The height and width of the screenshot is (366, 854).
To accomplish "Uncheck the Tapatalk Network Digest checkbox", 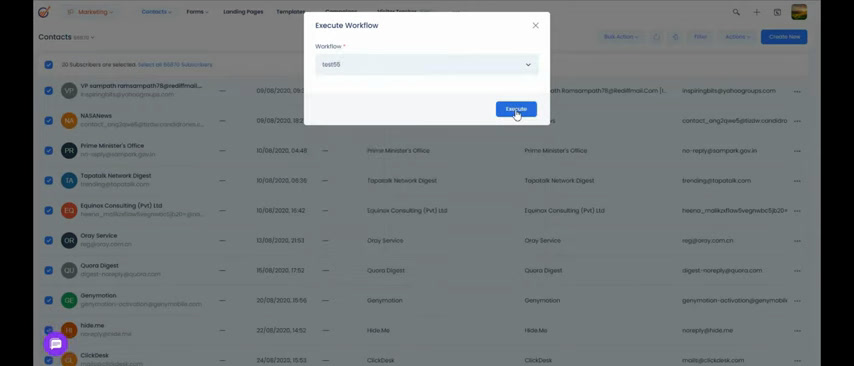I will point(48,180).
